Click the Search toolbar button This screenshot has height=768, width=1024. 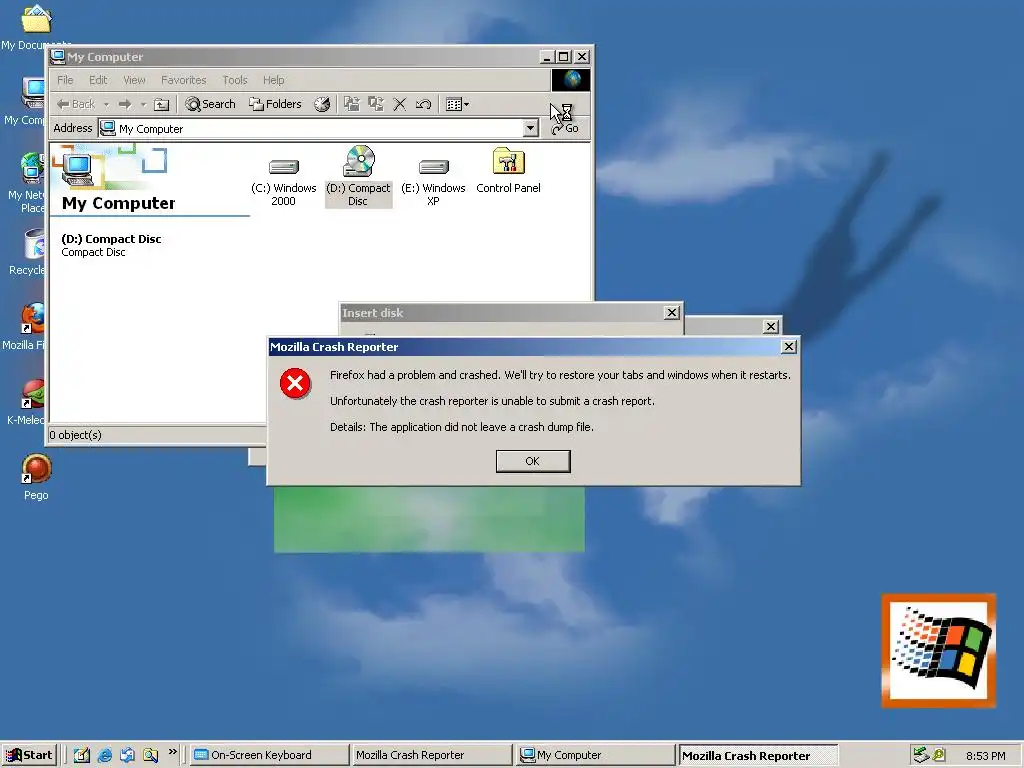[210, 104]
